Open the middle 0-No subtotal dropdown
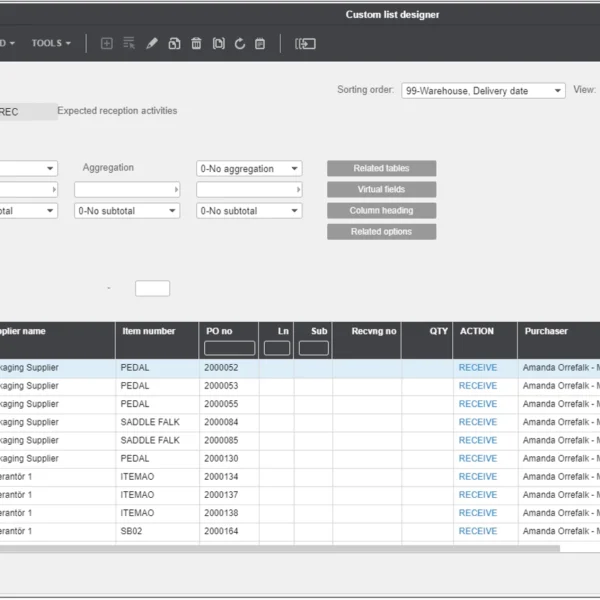This screenshot has width=600, height=600. [x=127, y=211]
